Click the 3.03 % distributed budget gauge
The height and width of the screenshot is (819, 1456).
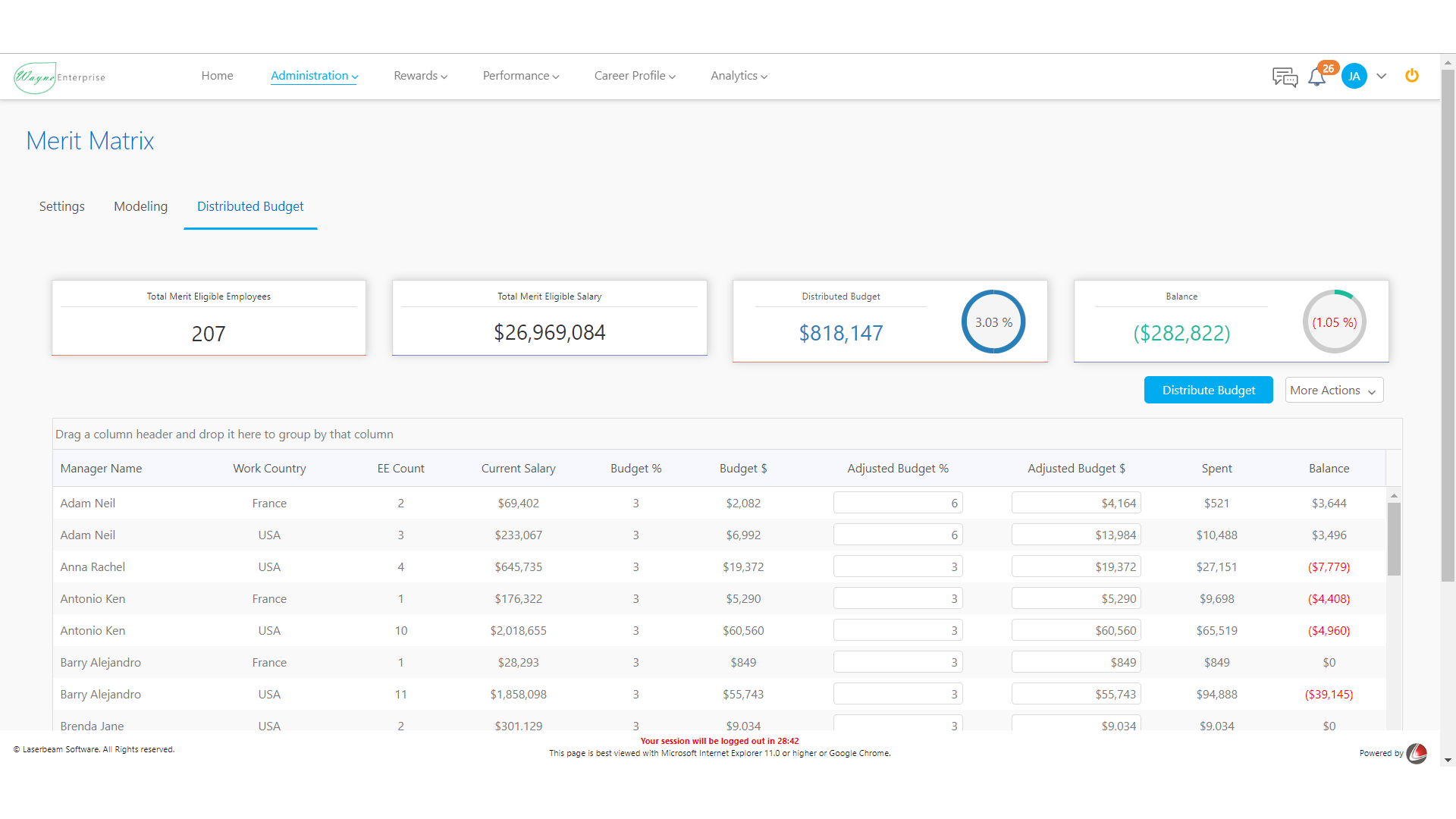click(993, 322)
